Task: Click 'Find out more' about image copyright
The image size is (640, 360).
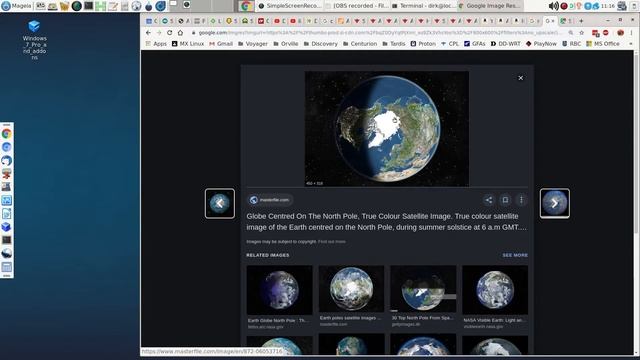Action: click(331, 242)
